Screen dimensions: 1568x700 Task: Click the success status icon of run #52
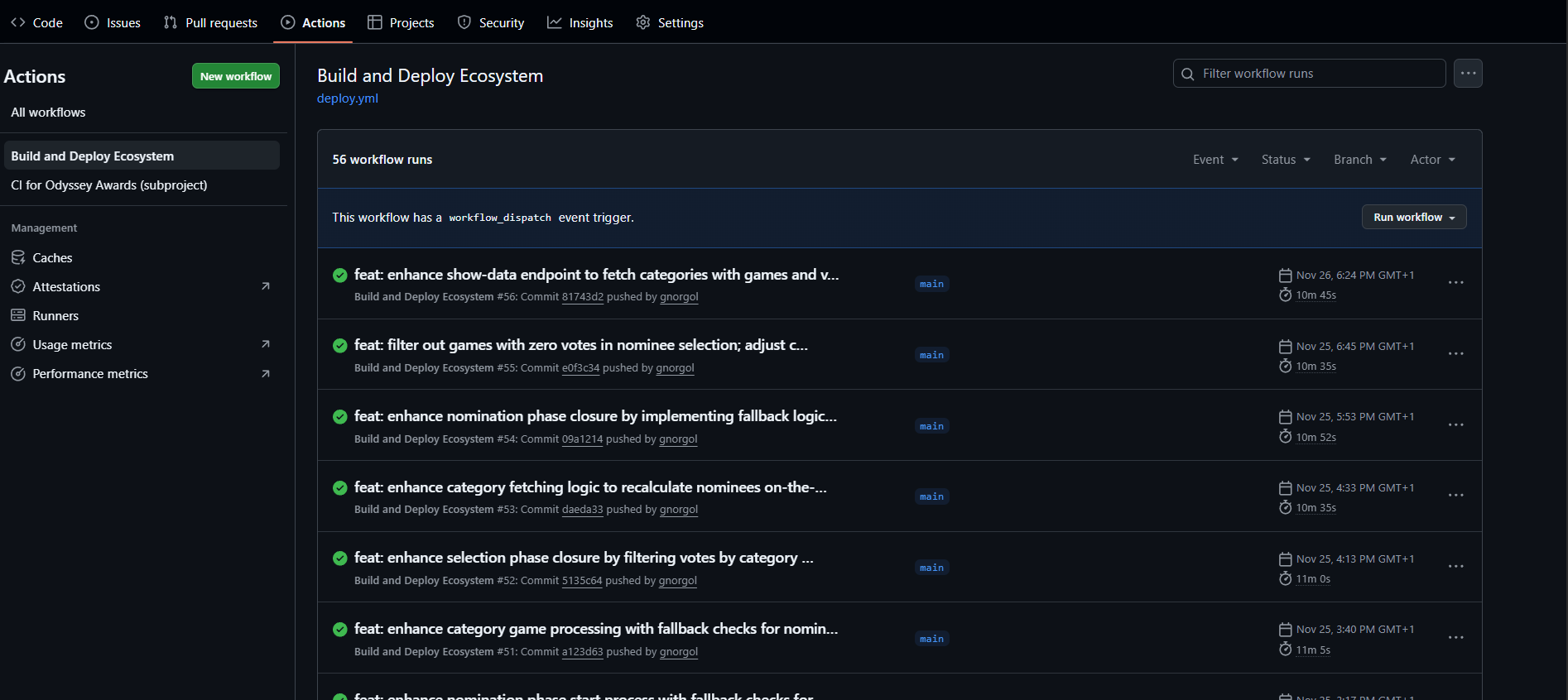pos(339,559)
